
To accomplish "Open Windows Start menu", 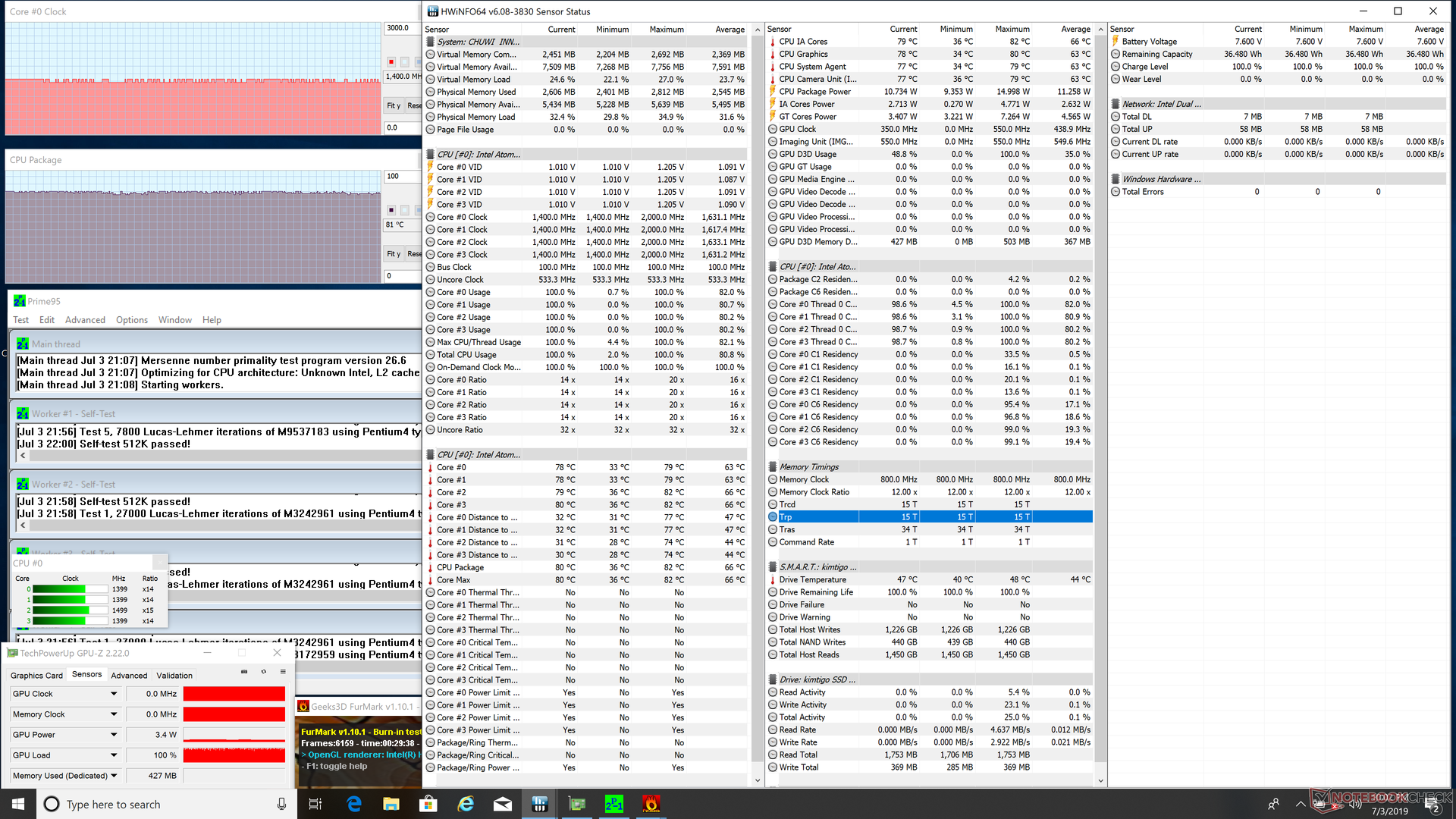I will (18, 804).
